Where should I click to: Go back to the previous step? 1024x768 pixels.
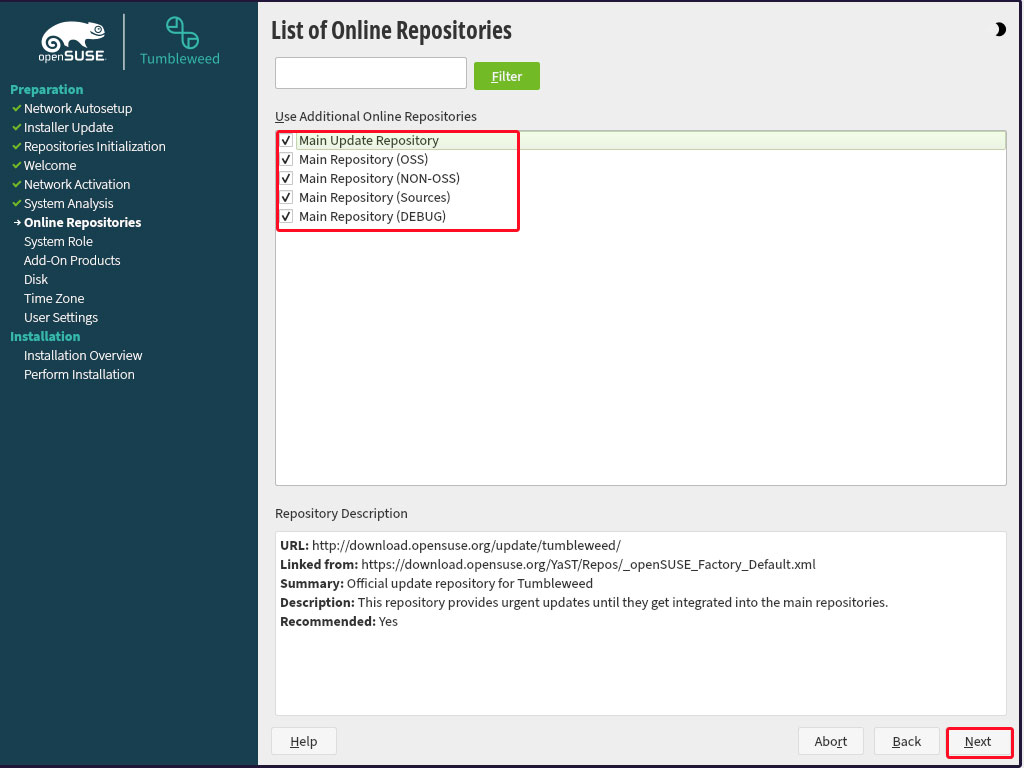(906, 741)
